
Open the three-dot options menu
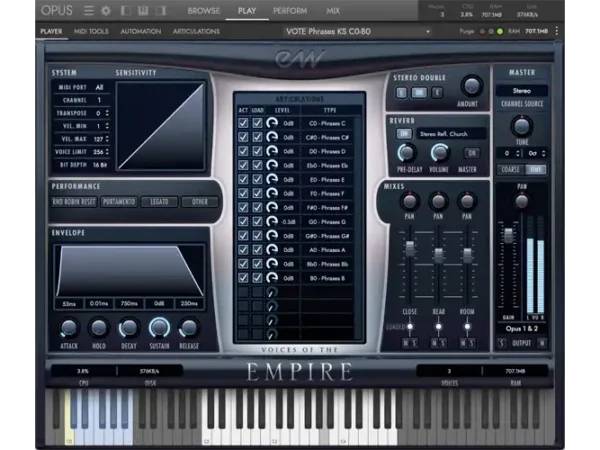557,31
